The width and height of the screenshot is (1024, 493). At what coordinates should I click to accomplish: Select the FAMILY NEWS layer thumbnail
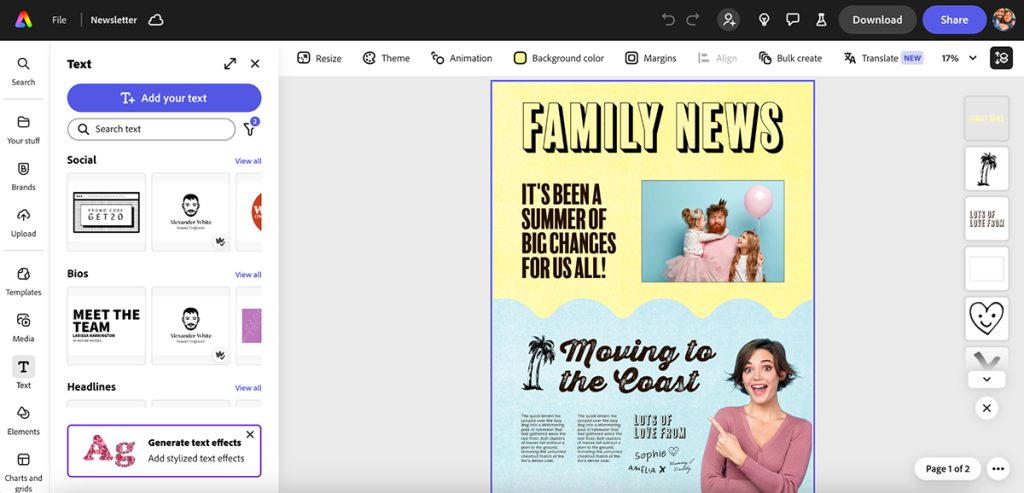click(987, 119)
